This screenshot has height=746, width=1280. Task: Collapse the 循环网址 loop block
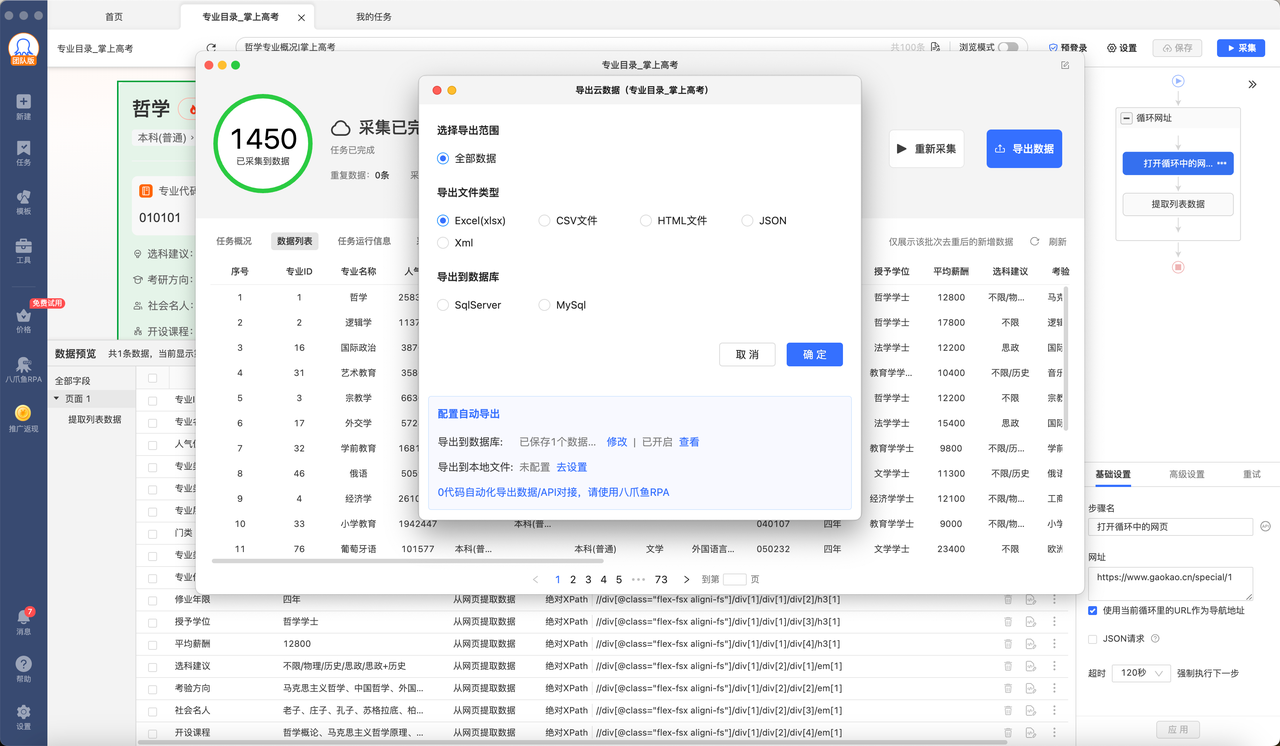click(x=1126, y=118)
